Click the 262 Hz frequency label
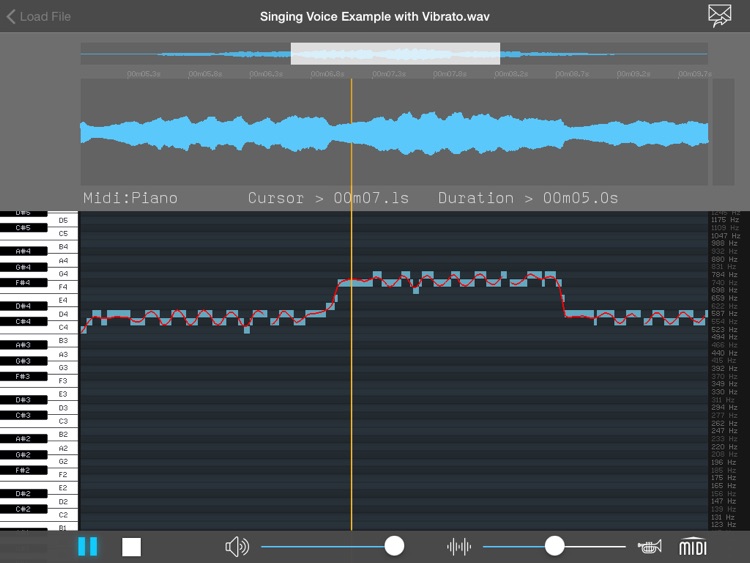This screenshot has width=750, height=563. [724, 423]
